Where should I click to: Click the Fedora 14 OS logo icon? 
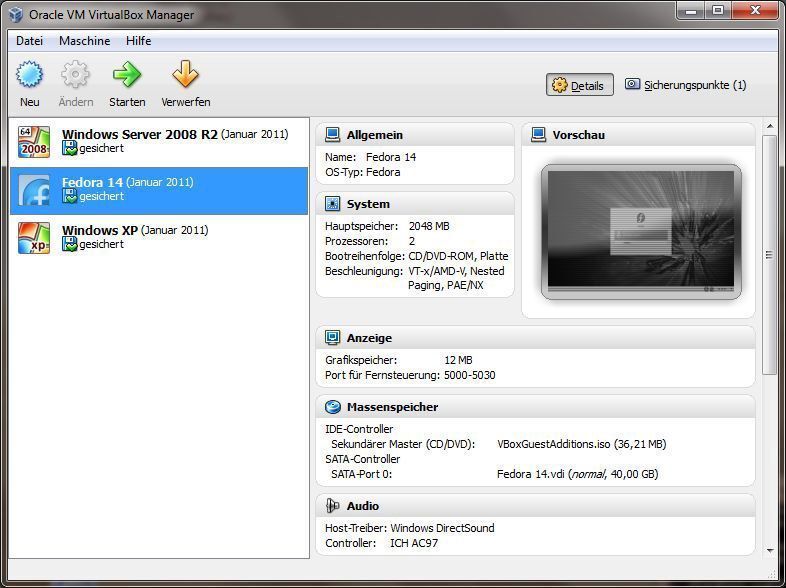pos(34,190)
